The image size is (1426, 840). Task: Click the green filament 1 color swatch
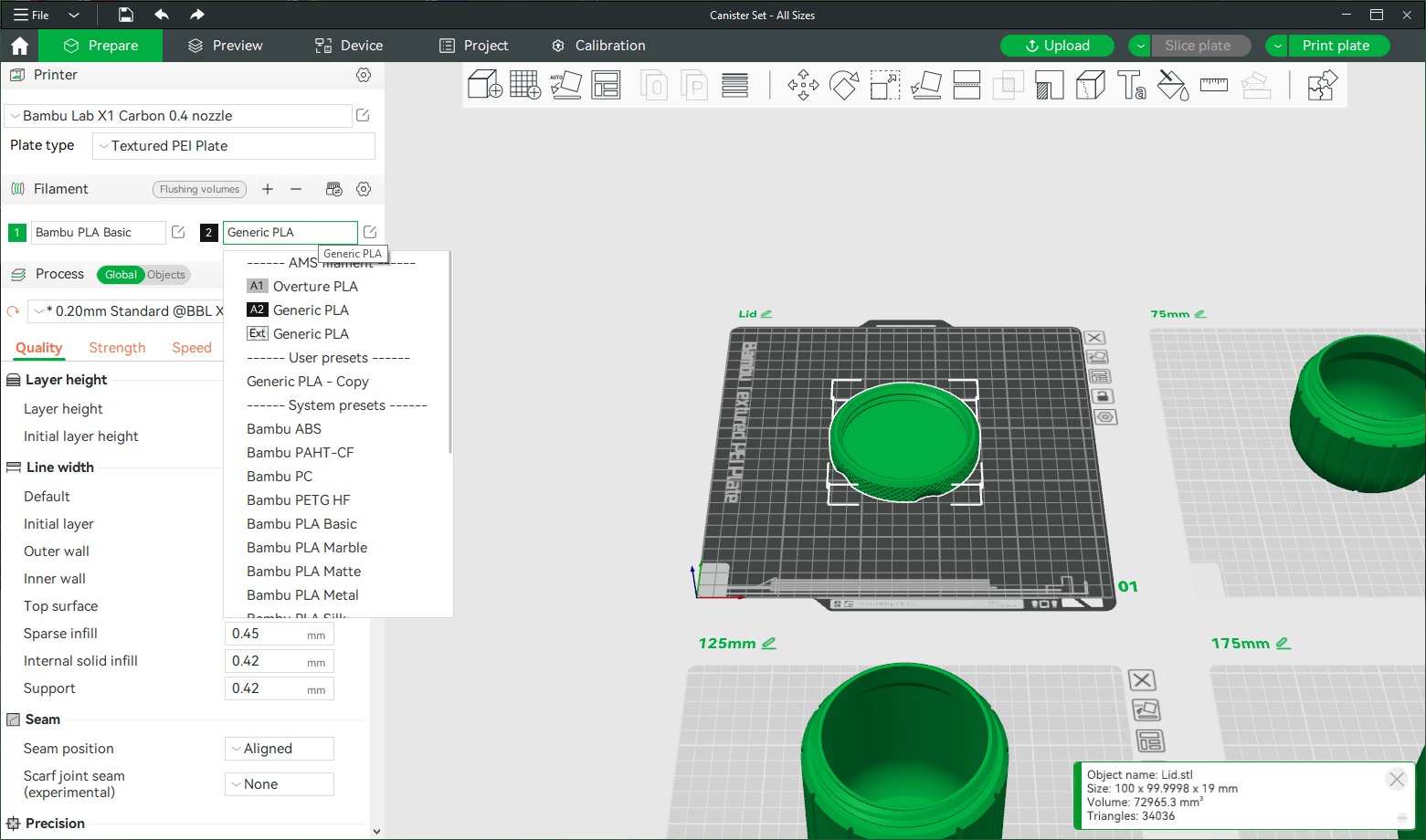point(16,233)
